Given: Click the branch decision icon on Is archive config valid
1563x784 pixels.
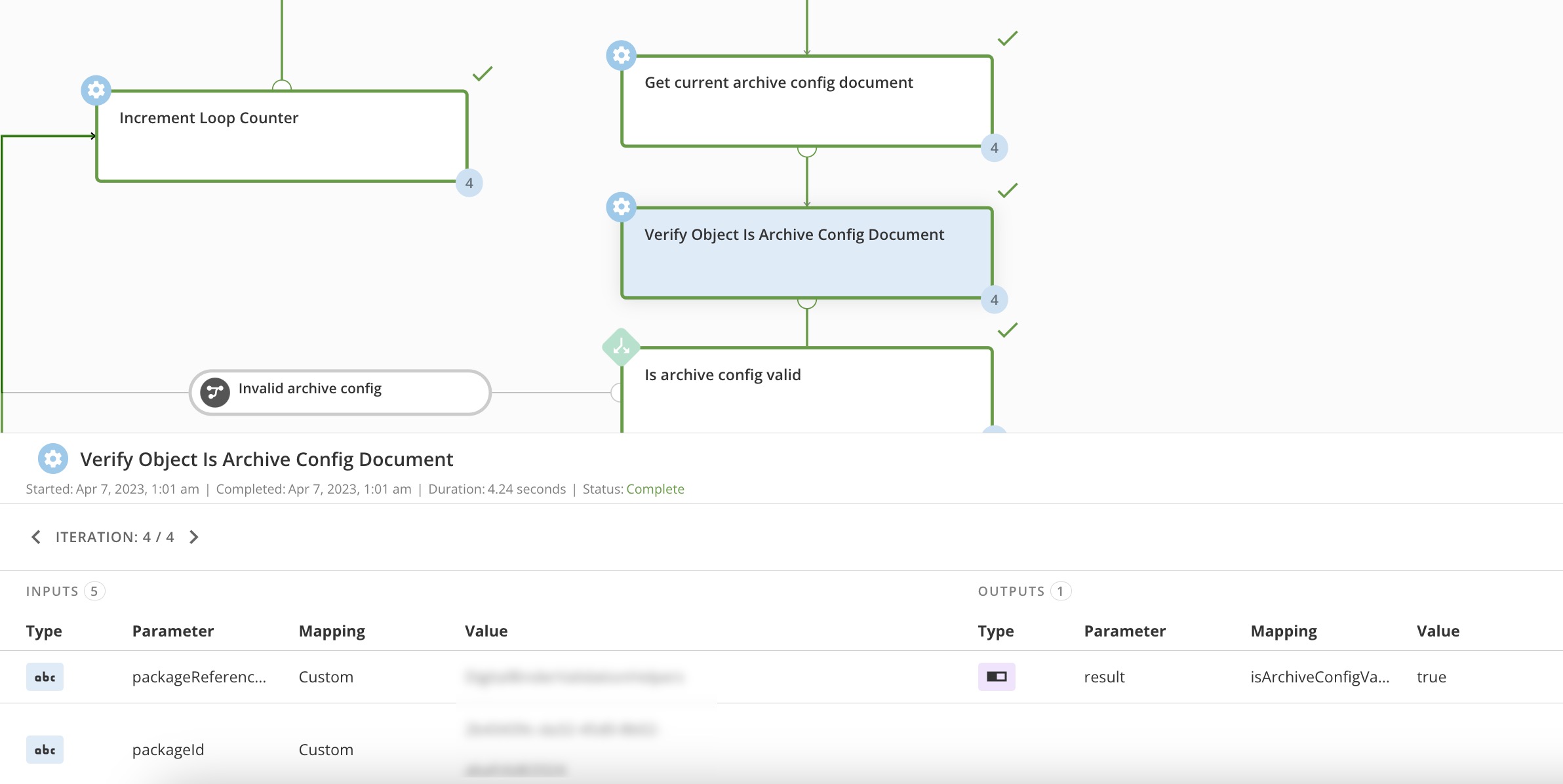Looking at the screenshot, I should pos(621,347).
